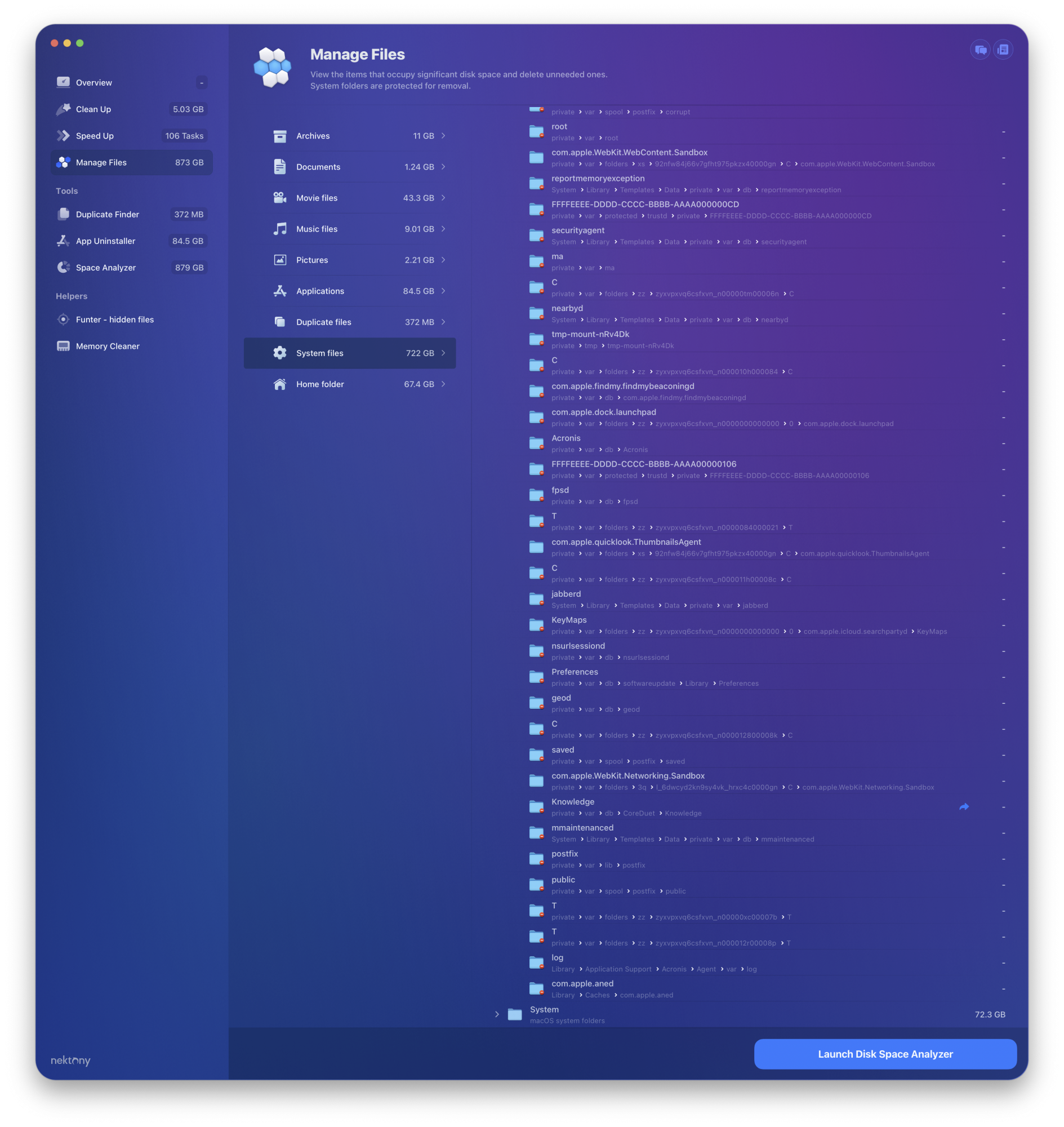Open the news list icon at top right
The height and width of the screenshot is (1127, 1064).
[1003, 50]
